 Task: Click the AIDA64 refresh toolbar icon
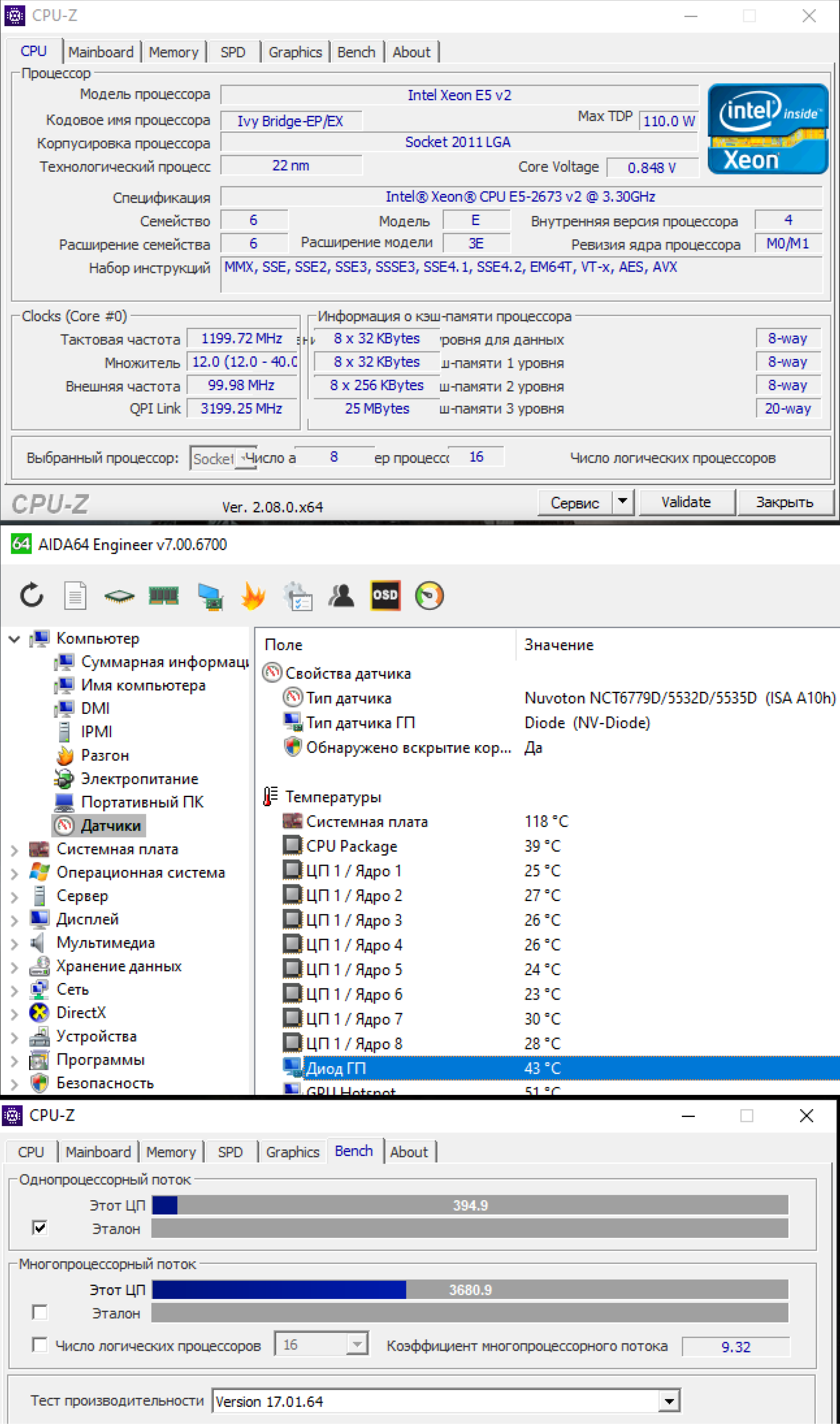[x=32, y=595]
